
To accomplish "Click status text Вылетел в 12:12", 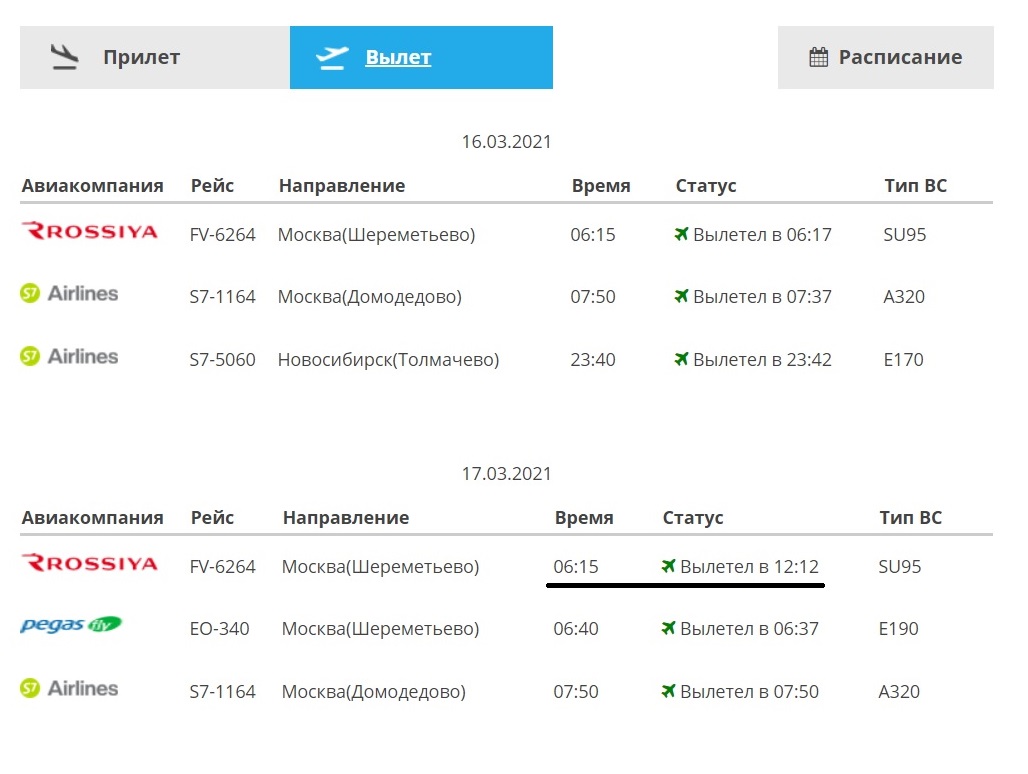I will pos(749,567).
